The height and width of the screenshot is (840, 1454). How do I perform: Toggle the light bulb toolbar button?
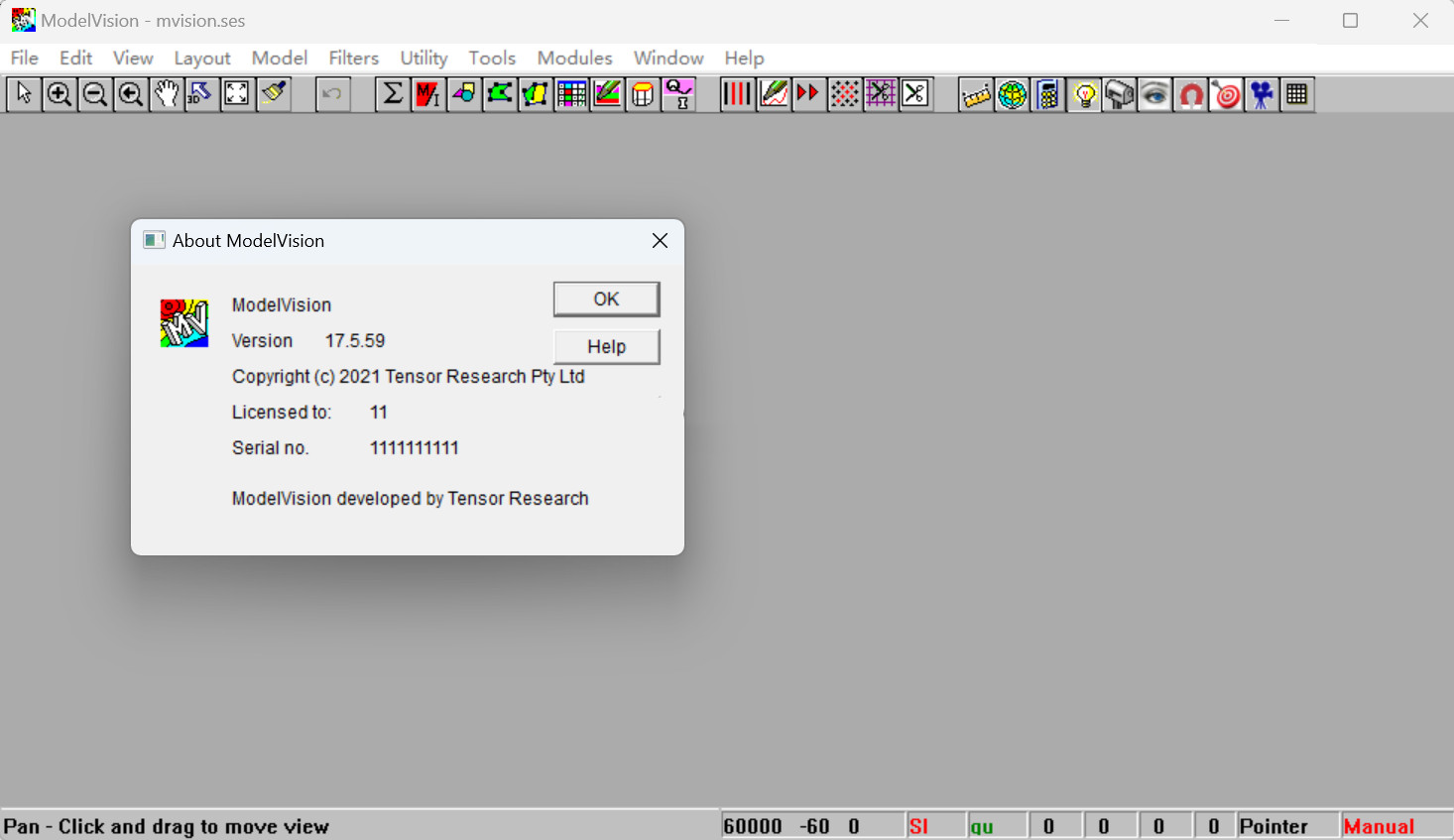[1084, 95]
